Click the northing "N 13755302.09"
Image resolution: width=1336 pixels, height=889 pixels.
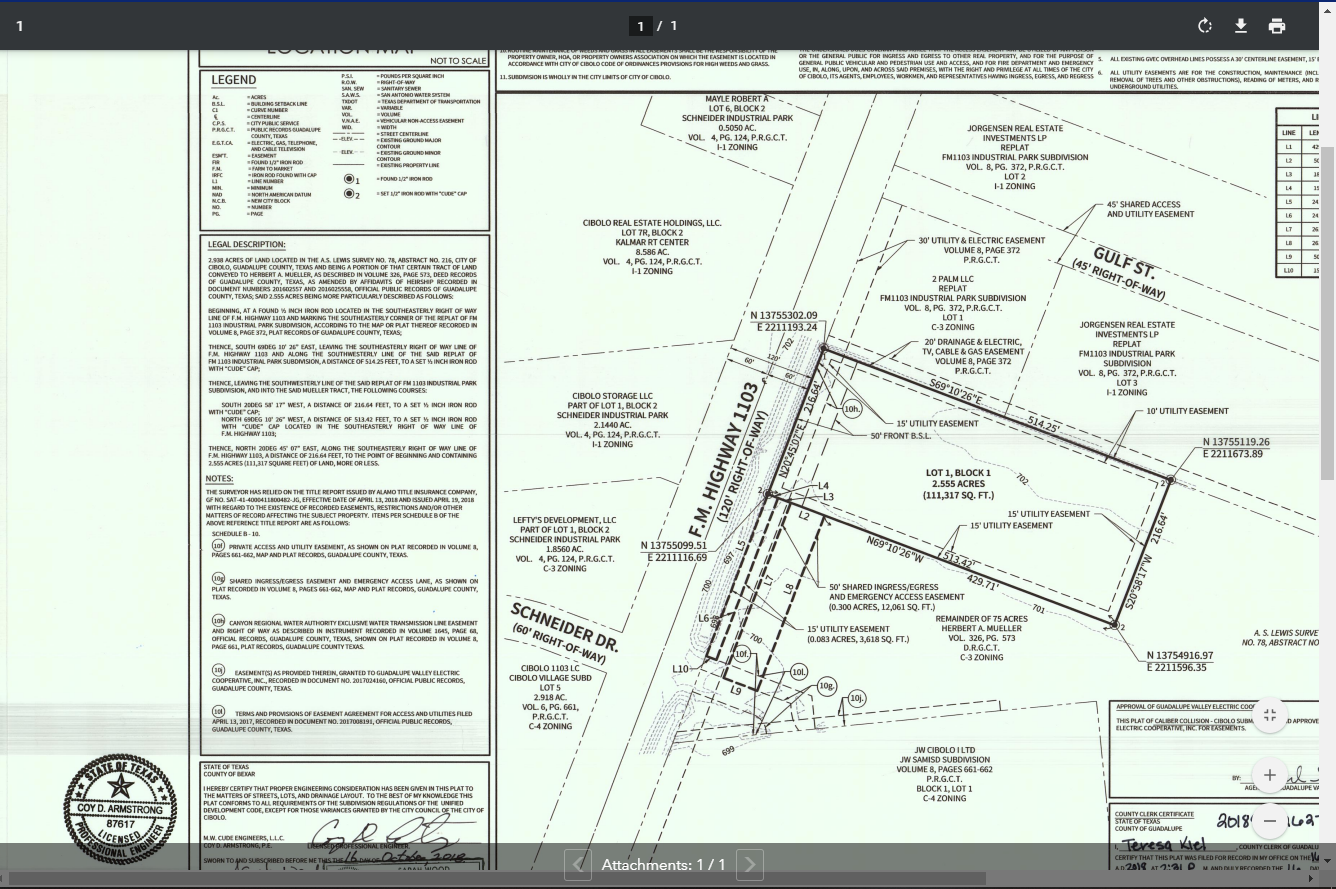pyautogui.click(x=784, y=316)
